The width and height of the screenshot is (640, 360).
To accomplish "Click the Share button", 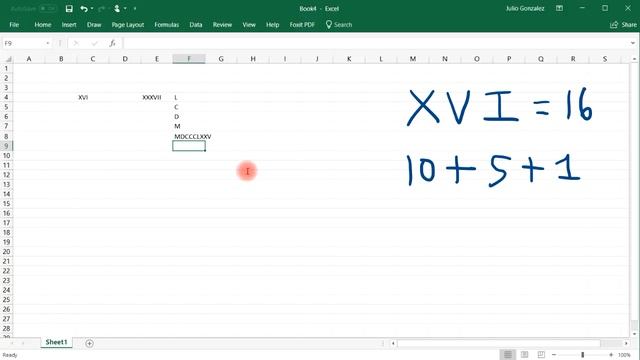I will pyautogui.click(x=623, y=24).
